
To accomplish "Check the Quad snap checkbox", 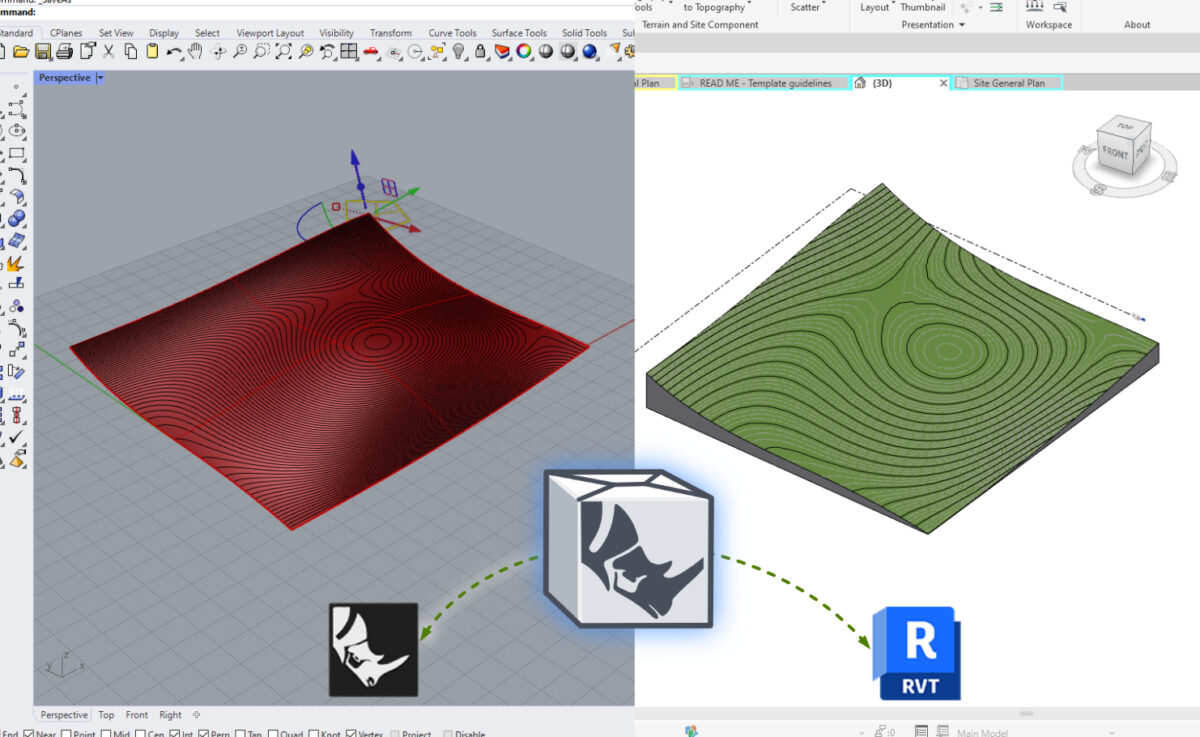I will click(x=273, y=732).
